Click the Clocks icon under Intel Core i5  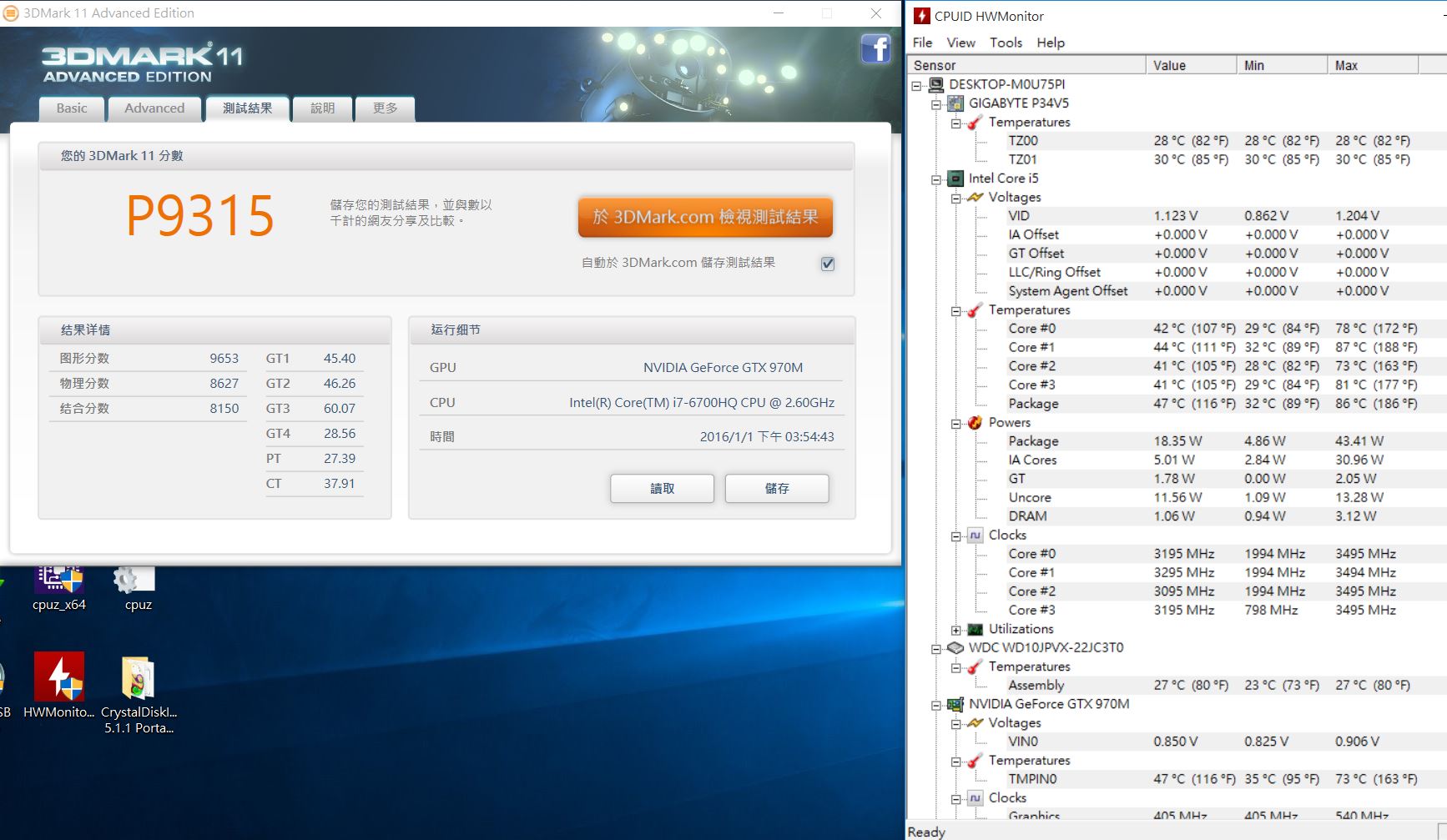(x=975, y=535)
